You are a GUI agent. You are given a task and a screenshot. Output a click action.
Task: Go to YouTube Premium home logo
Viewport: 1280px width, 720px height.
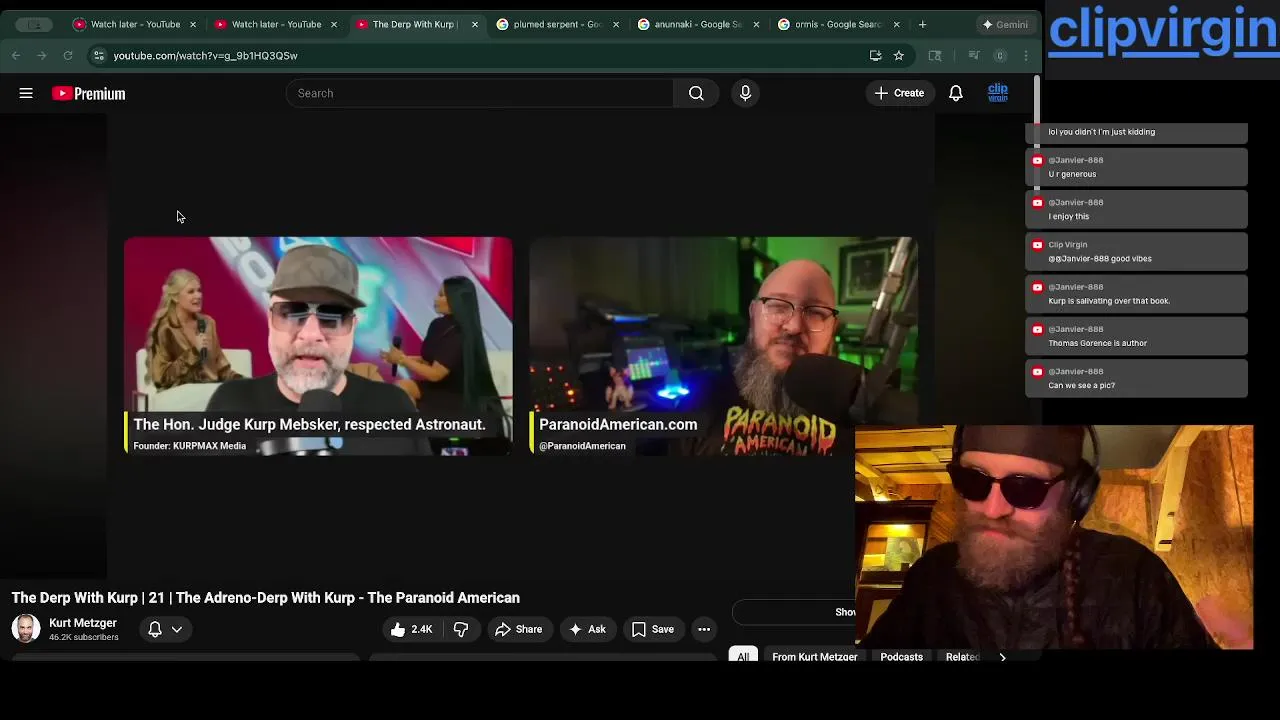coord(89,93)
